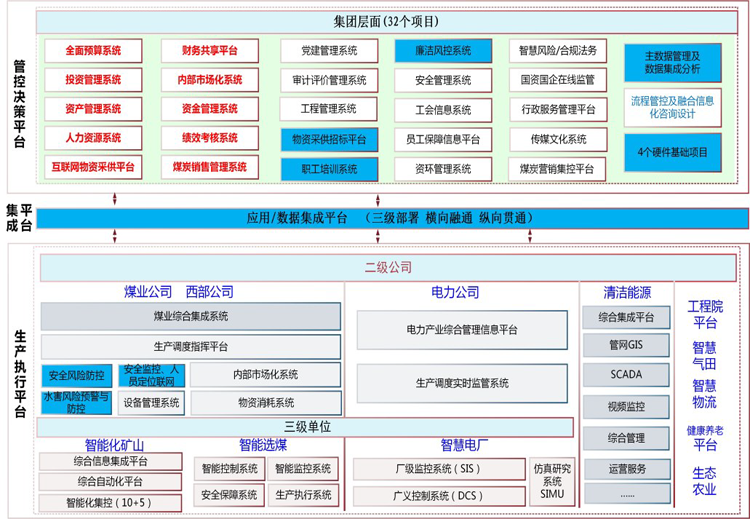The width and height of the screenshot is (750, 519).
Task: Open the 廉洁风控系统 blue box
Action: point(442,50)
